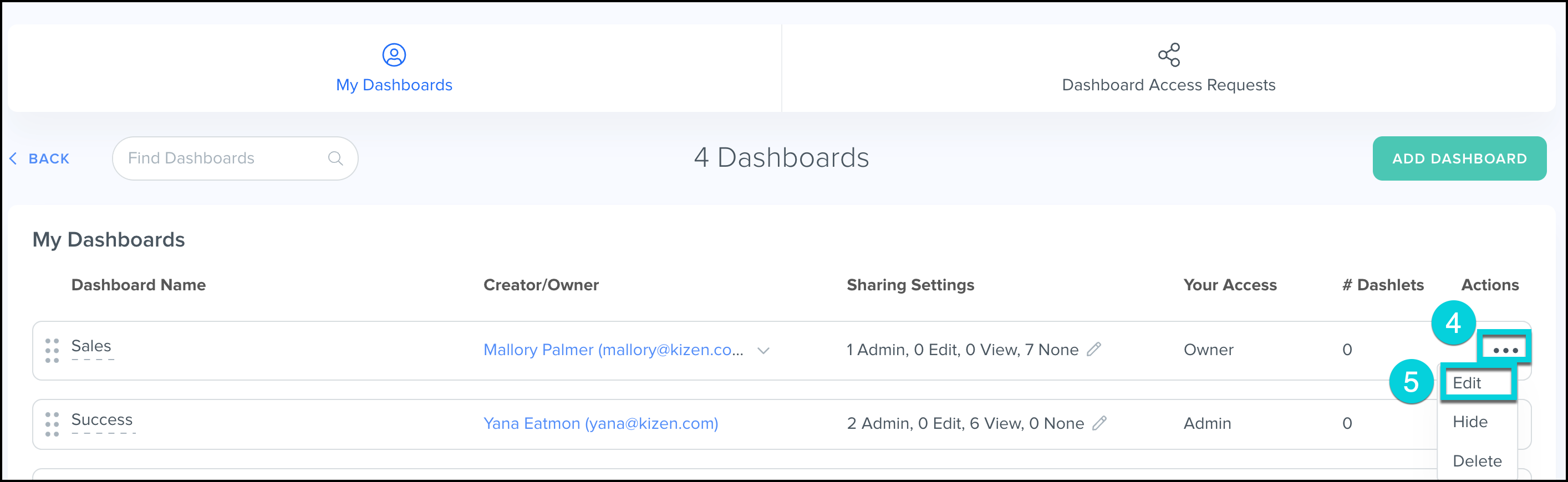The width and height of the screenshot is (1568, 482).
Task: Choose Hide in the actions menu
Action: (1470, 422)
